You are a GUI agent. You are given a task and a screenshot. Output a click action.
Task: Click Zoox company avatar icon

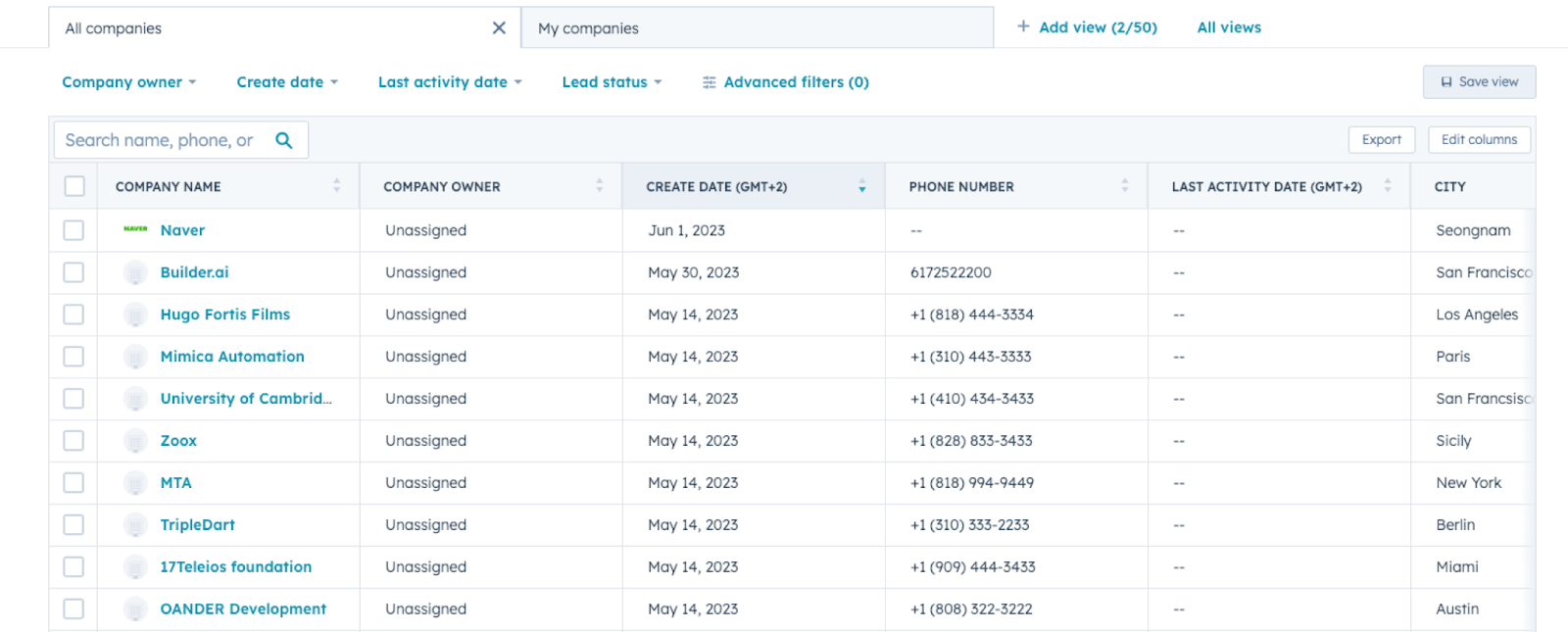pyautogui.click(x=136, y=441)
